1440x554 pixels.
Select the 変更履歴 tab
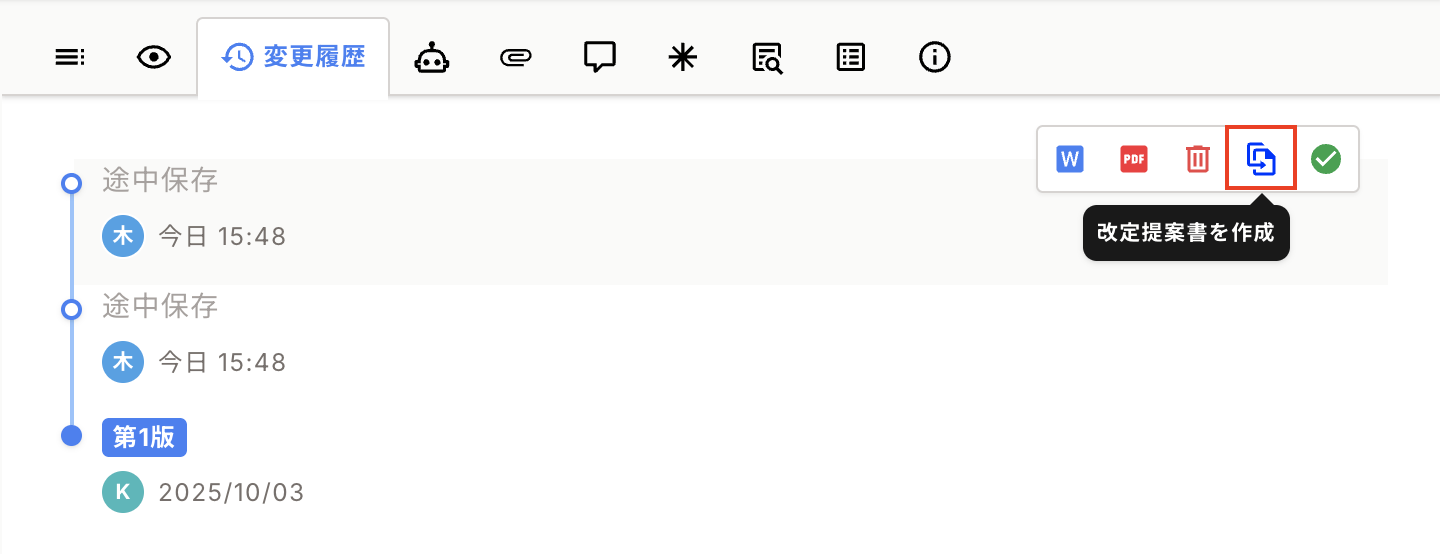pyautogui.click(x=293, y=57)
